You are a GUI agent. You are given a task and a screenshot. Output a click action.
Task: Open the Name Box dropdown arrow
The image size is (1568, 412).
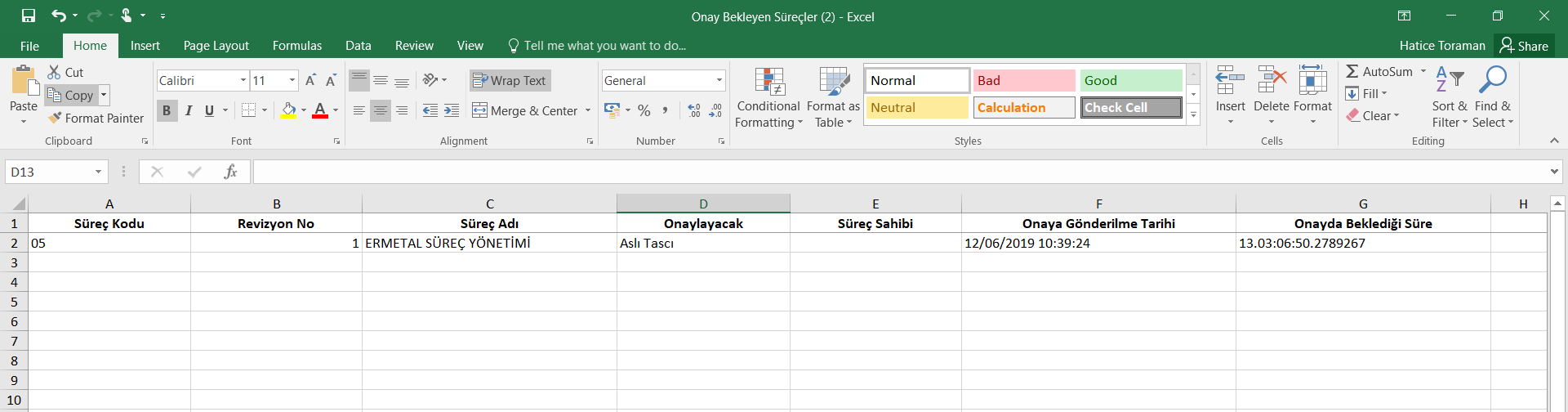pos(98,172)
